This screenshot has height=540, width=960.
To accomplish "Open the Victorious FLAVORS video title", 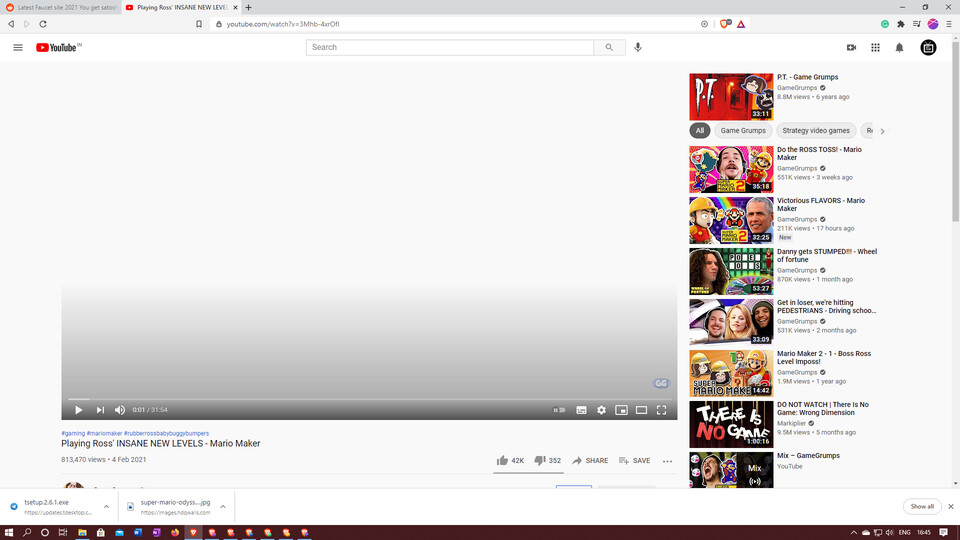I will tap(821, 204).
